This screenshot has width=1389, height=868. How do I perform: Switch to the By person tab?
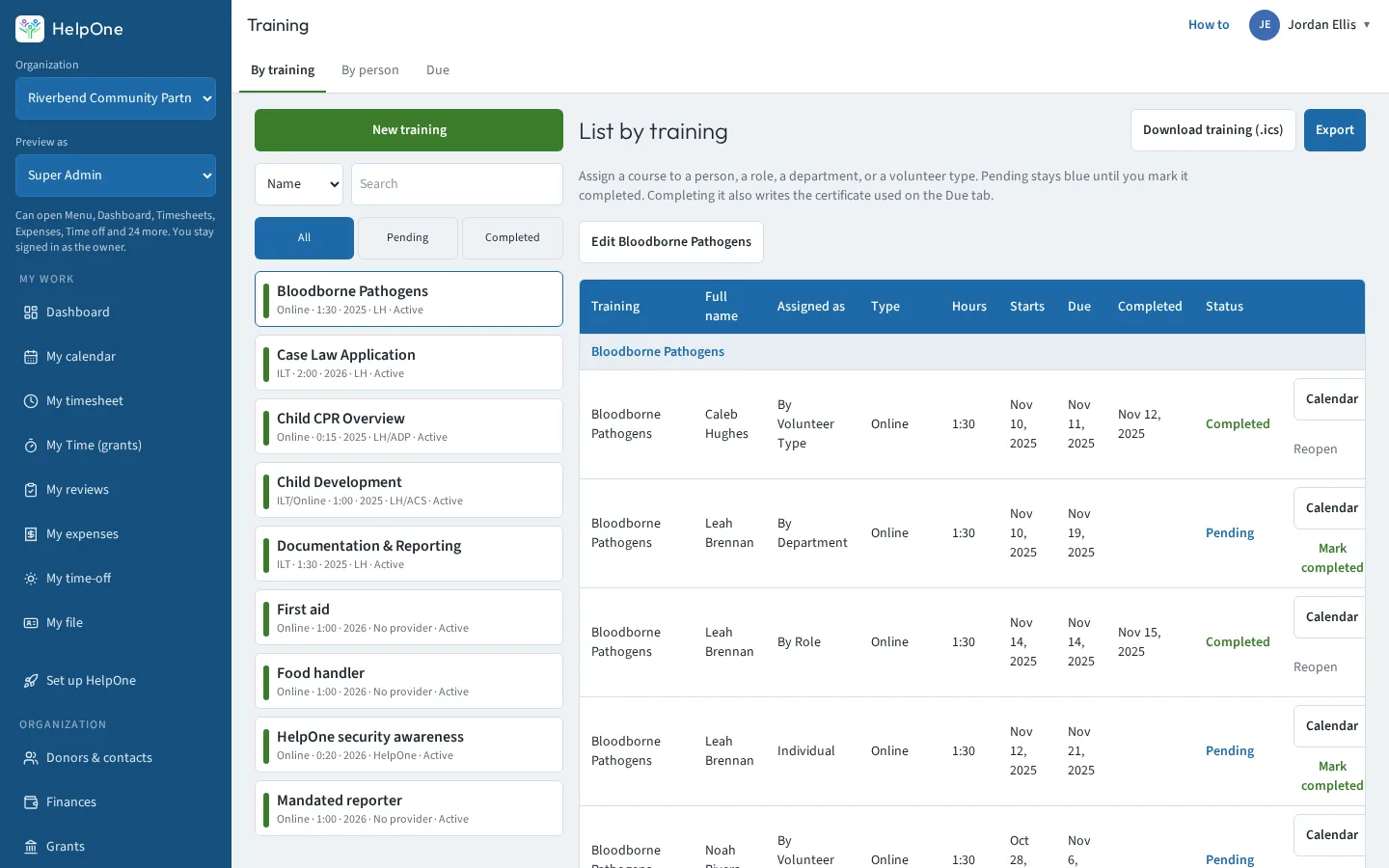pos(370,70)
